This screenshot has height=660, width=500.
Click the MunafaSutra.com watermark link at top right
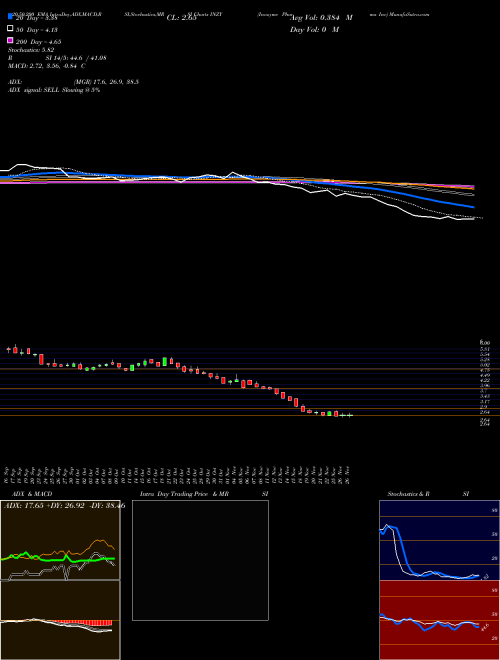click(x=409, y=14)
